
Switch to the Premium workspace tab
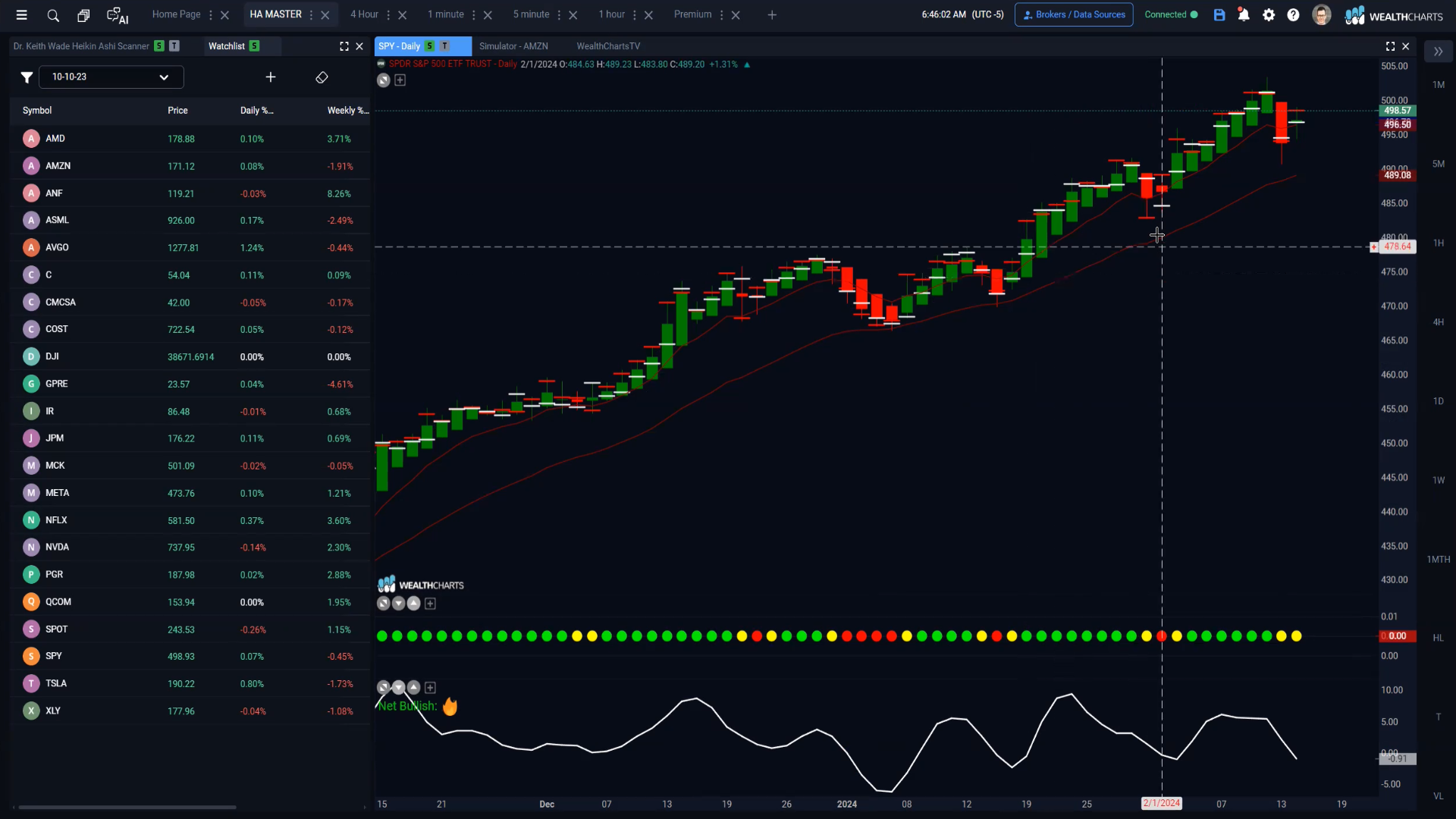[692, 14]
